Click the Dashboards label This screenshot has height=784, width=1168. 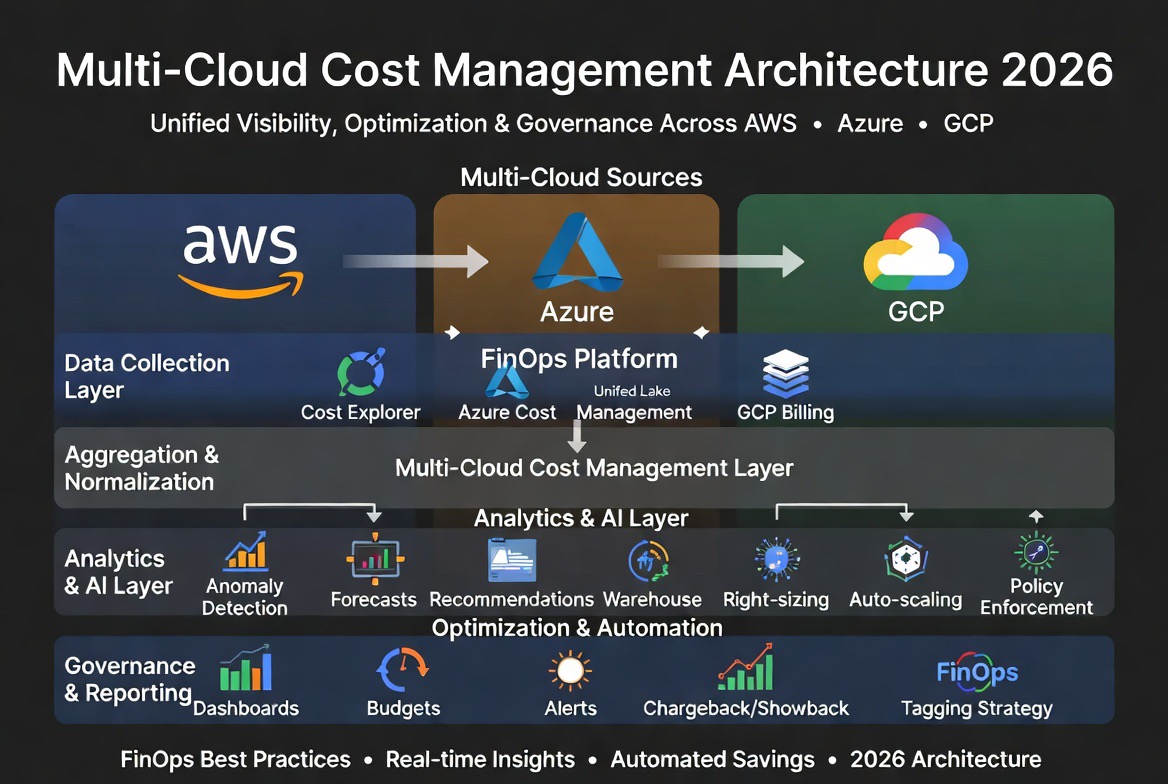tap(246, 708)
